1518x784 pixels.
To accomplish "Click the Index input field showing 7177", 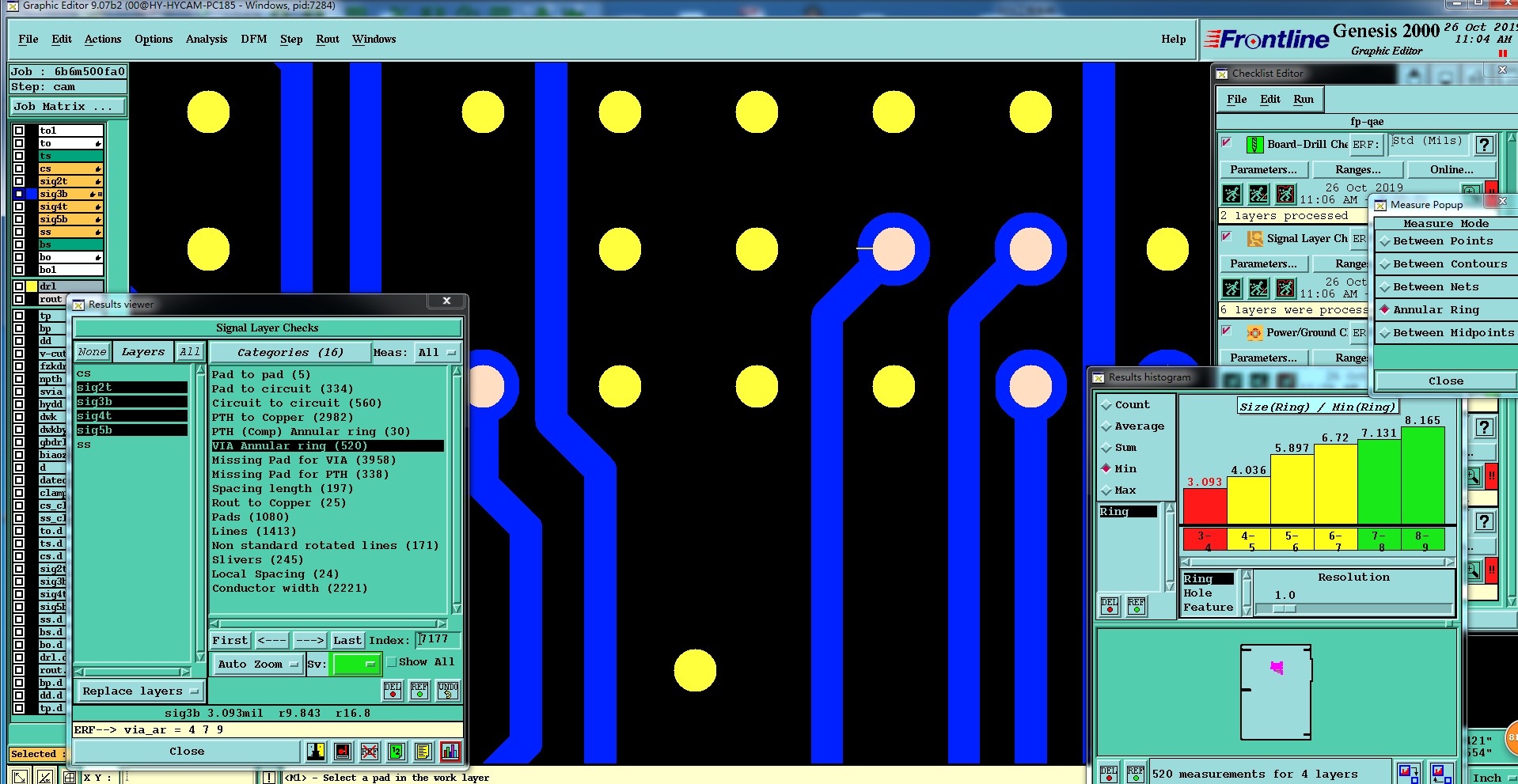I will point(438,639).
